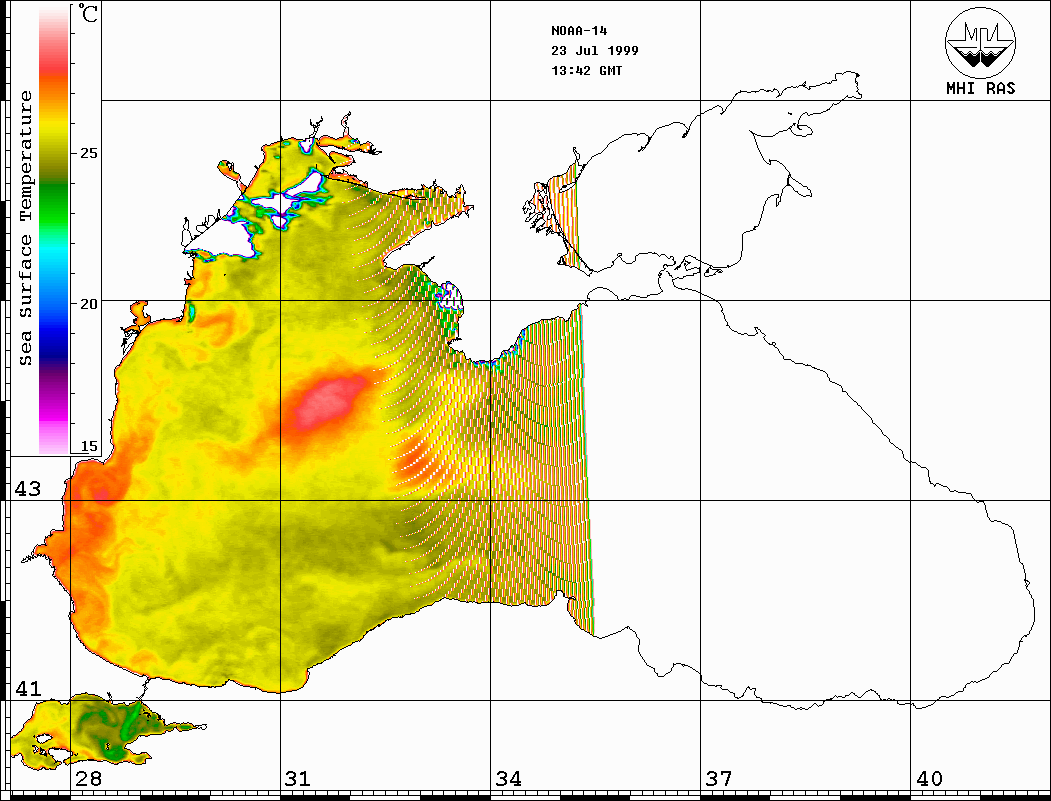This screenshot has height=801, width=1051.
Task: Click the '15' temperature scale tick
Action: pyautogui.click(x=88, y=446)
